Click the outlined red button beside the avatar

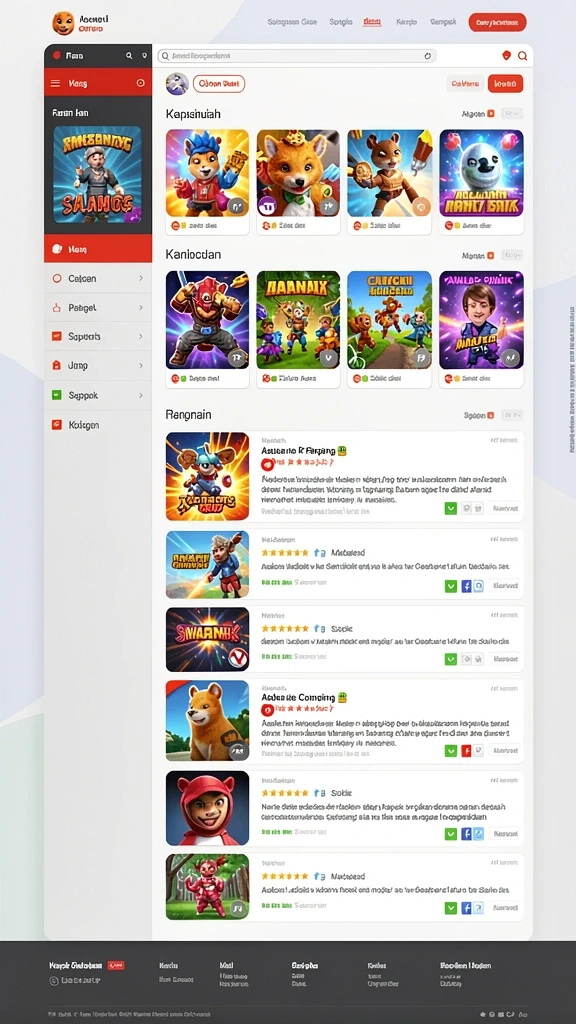pos(219,84)
